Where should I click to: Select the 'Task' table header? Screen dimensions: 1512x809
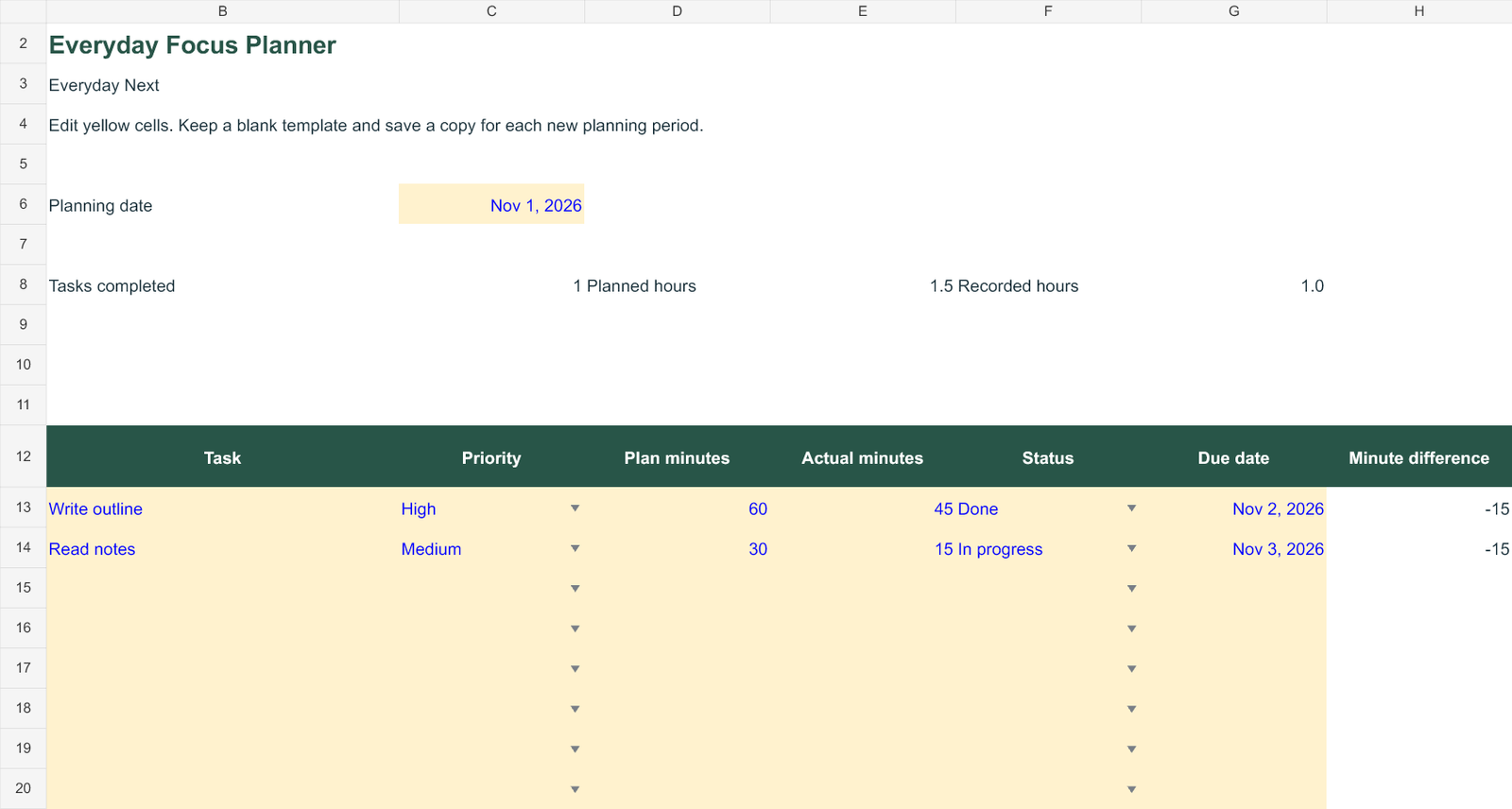pos(223,457)
